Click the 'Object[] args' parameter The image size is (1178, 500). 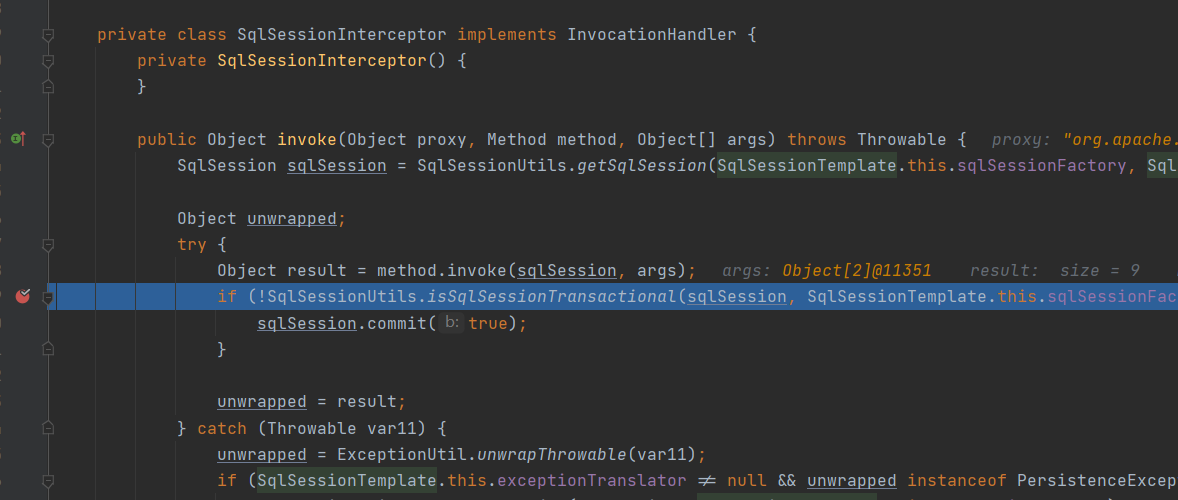pyautogui.click(x=707, y=140)
